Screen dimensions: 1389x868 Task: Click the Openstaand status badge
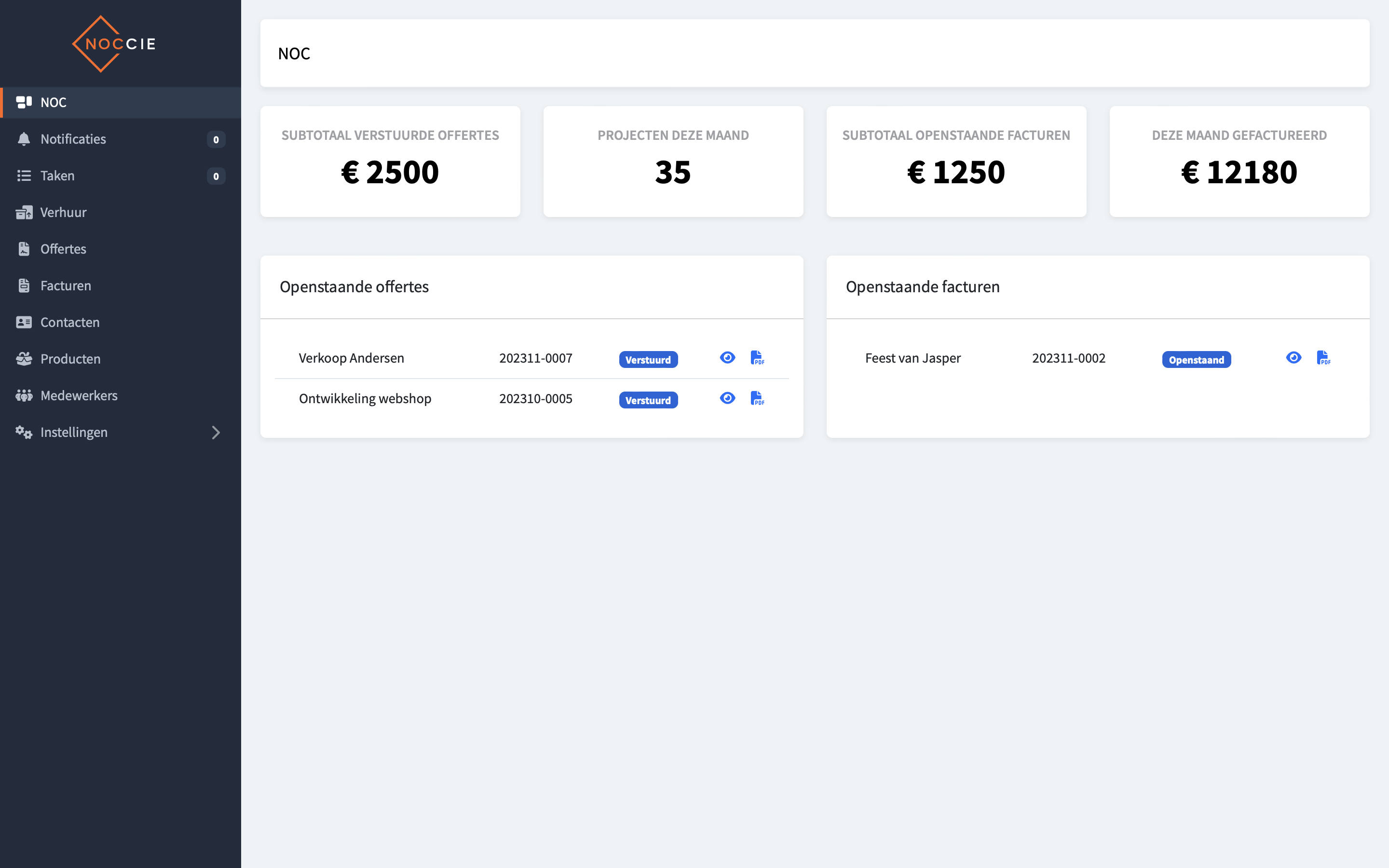point(1196,359)
